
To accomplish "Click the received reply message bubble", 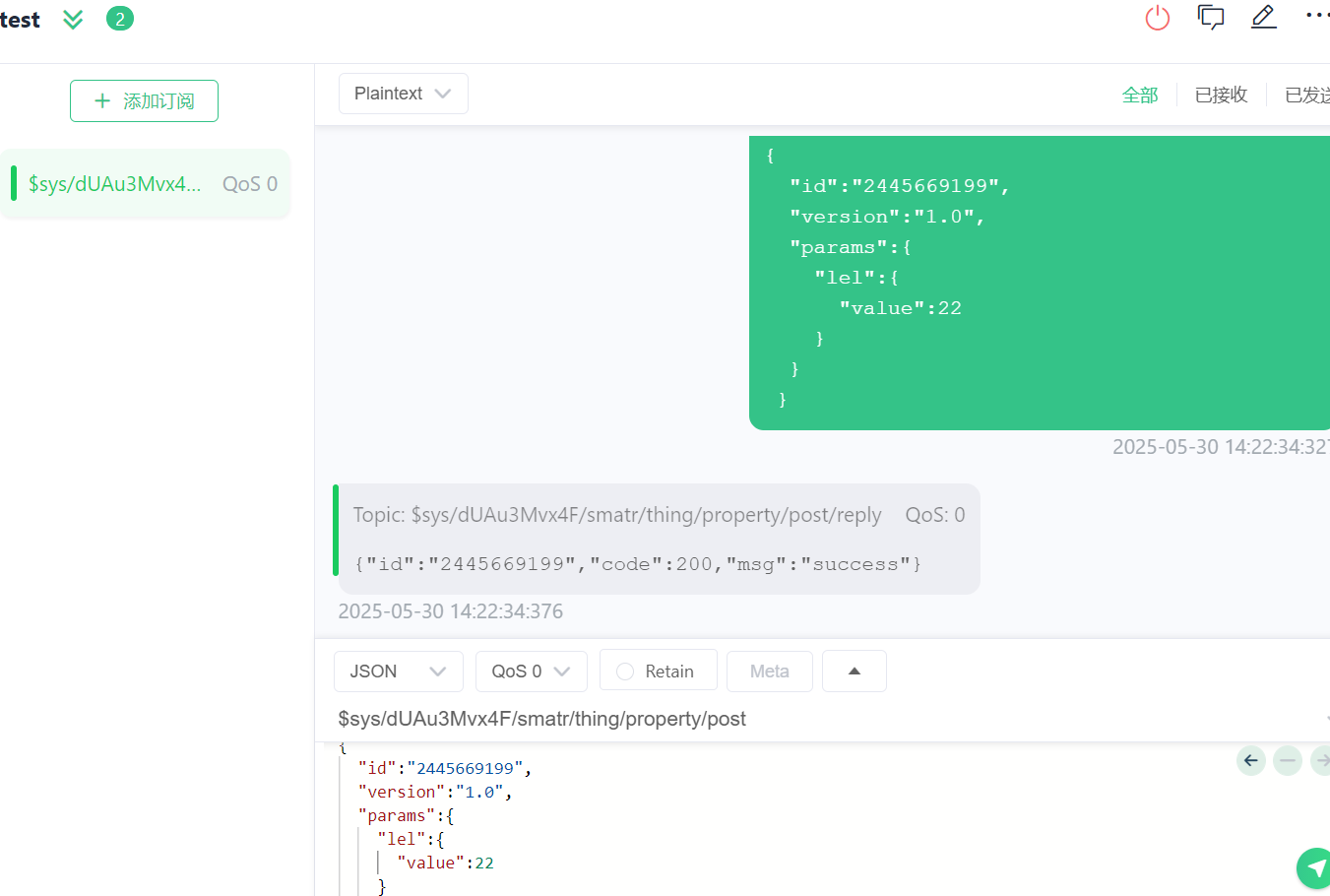I will click(659, 539).
